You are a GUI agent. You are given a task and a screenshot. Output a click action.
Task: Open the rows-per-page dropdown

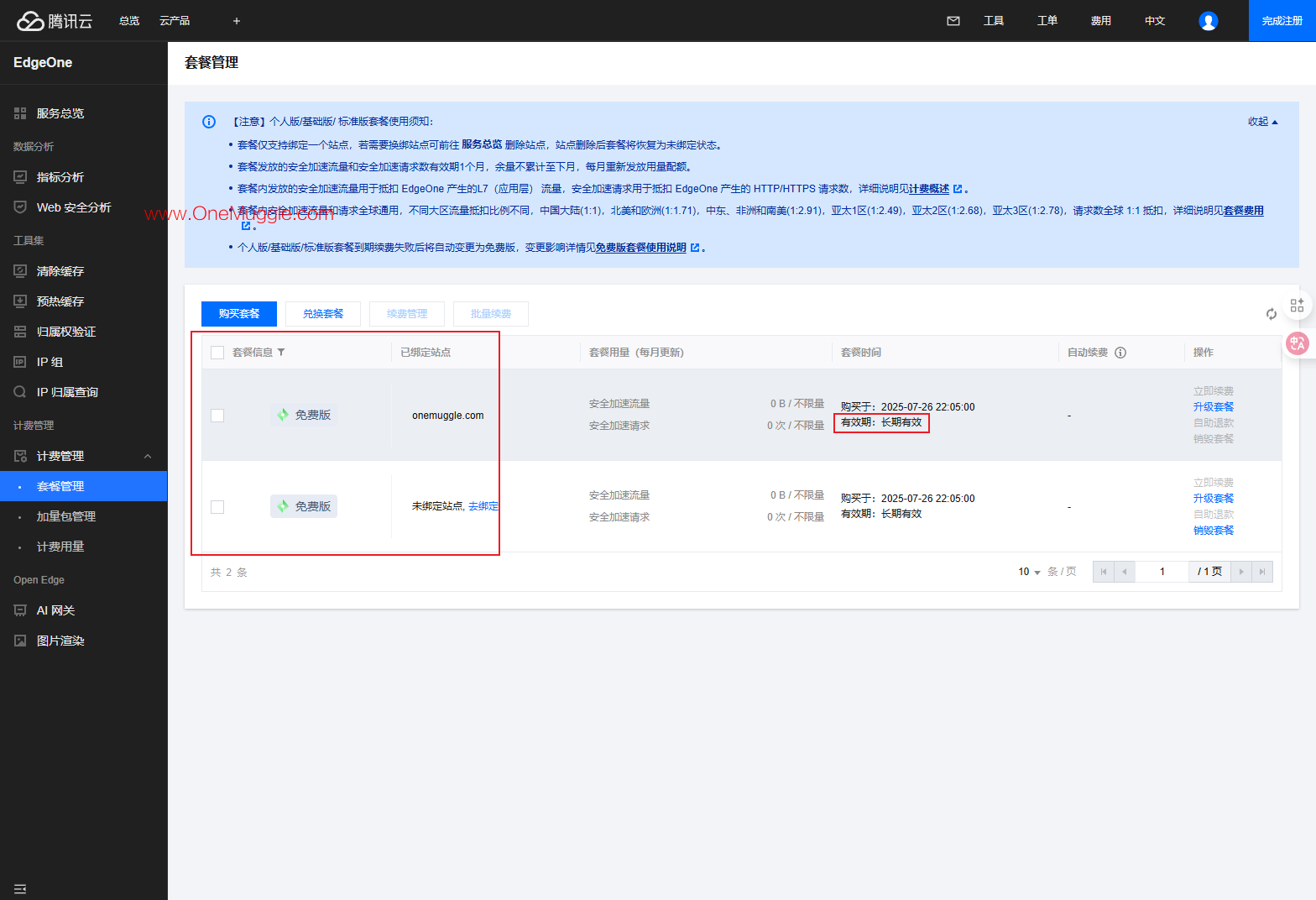click(1030, 572)
